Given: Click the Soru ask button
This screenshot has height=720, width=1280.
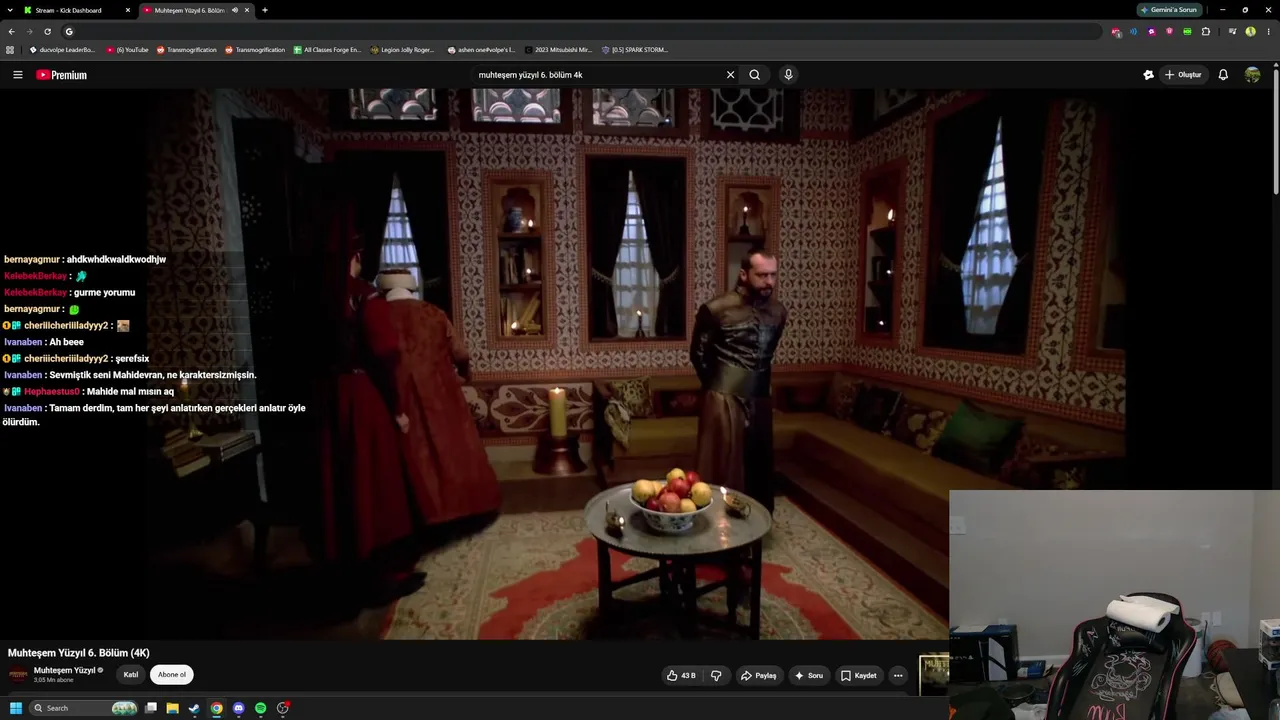Looking at the screenshot, I should click(x=809, y=676).
